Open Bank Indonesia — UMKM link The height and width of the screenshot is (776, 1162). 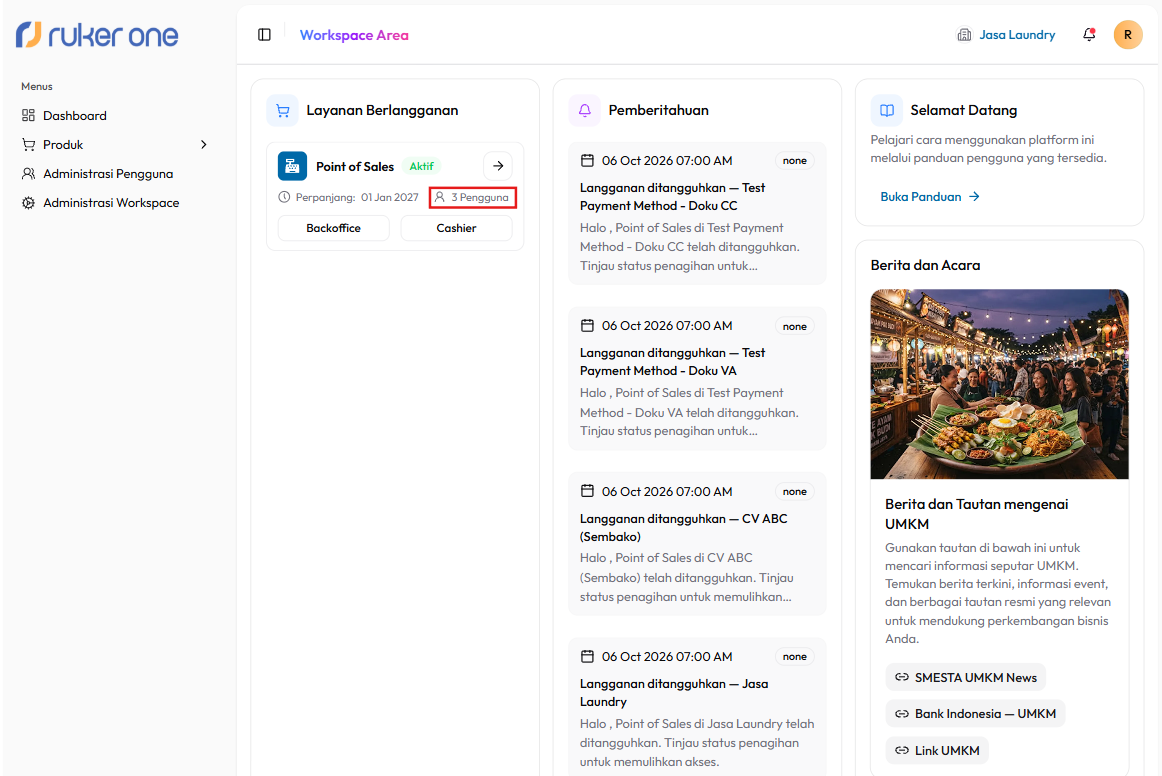[x=975, y=714]
